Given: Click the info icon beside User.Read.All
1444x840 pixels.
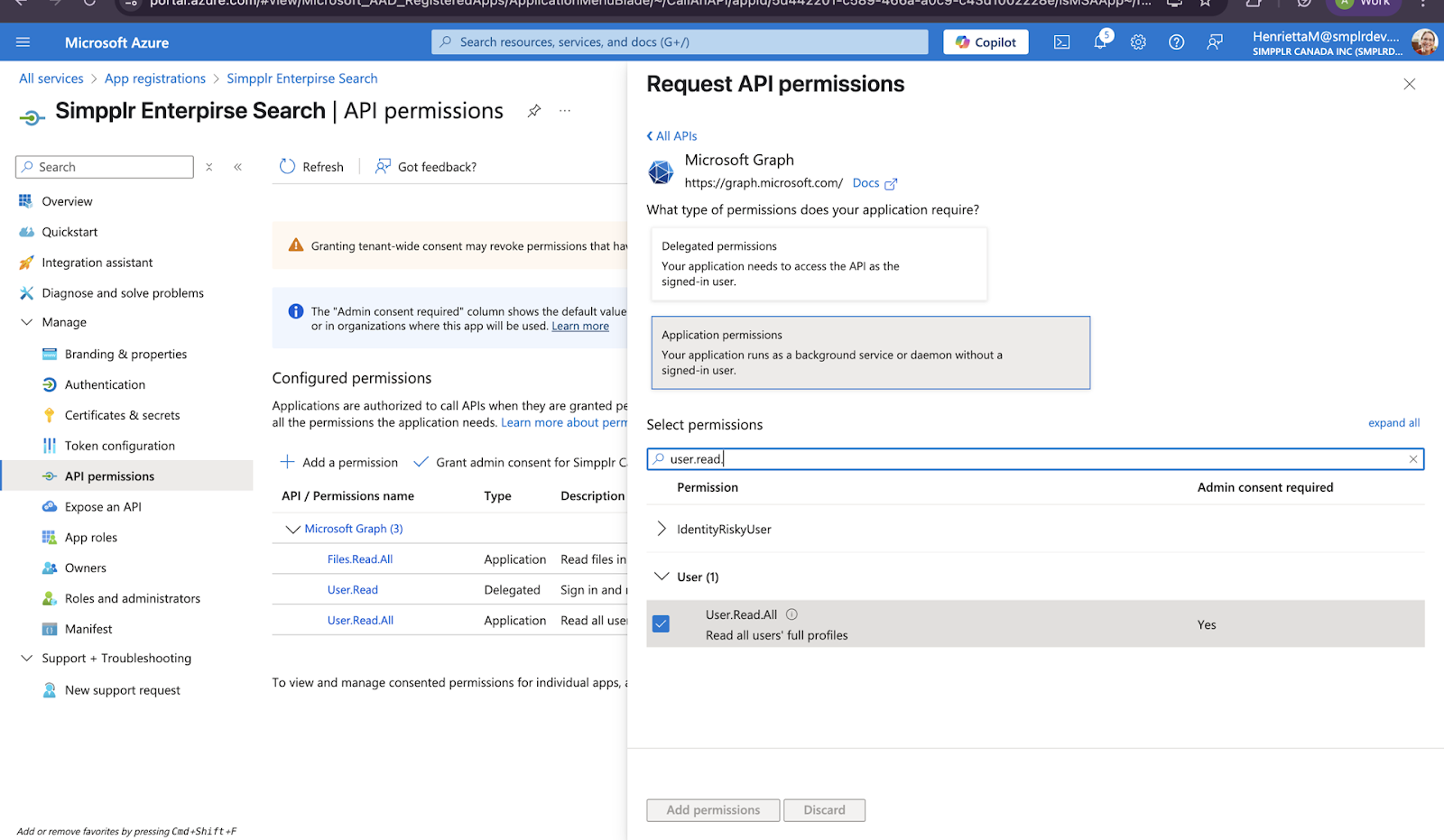Looking at the screenshot, I should tap(791, 614).
